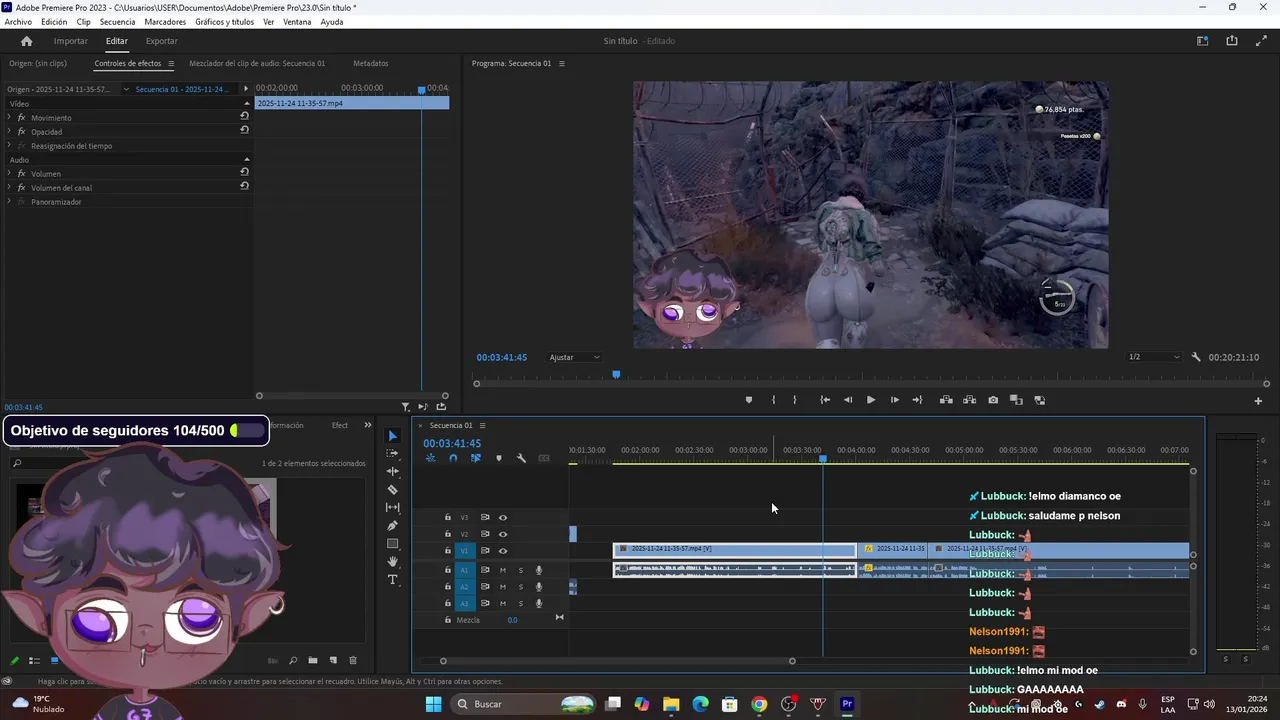Switch to the Metadatos tab
Image resolution: width=1280 pixels, height=720 pixels.
(x=370, y=63)
